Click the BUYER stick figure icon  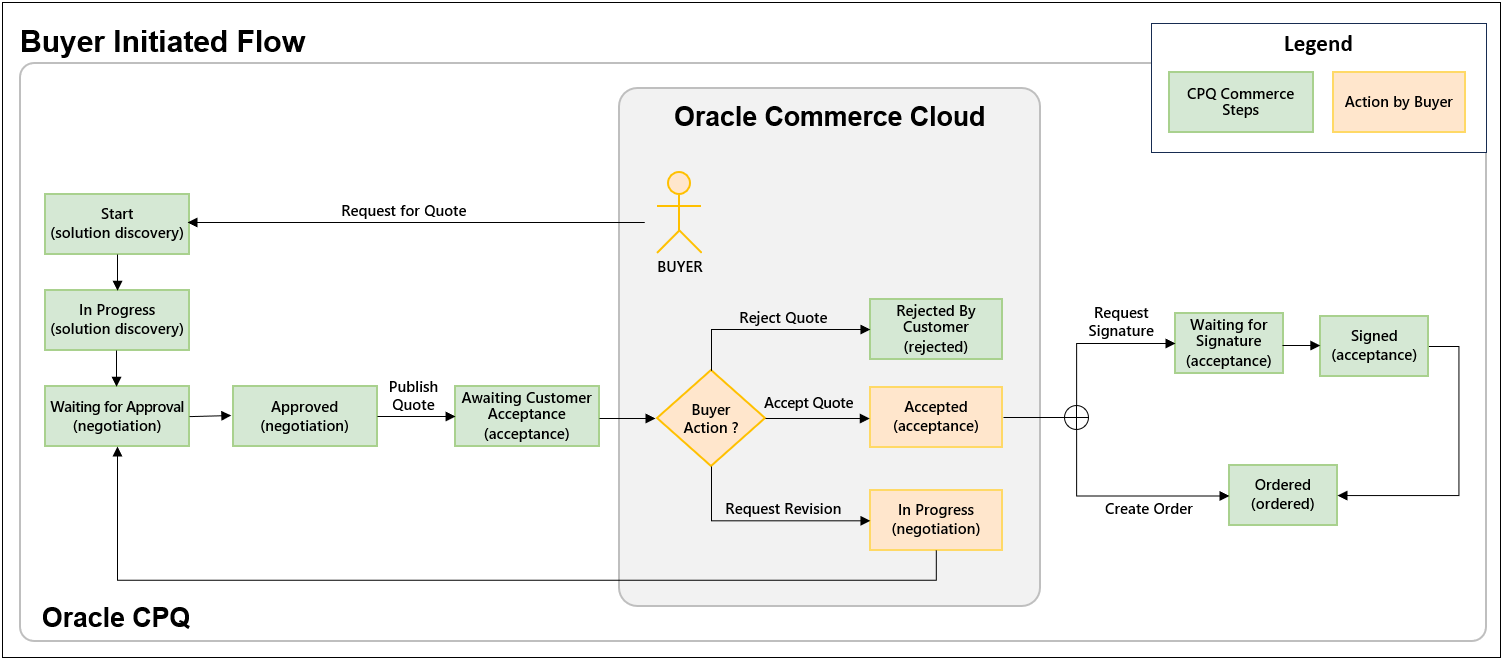(x=679, y=213)
